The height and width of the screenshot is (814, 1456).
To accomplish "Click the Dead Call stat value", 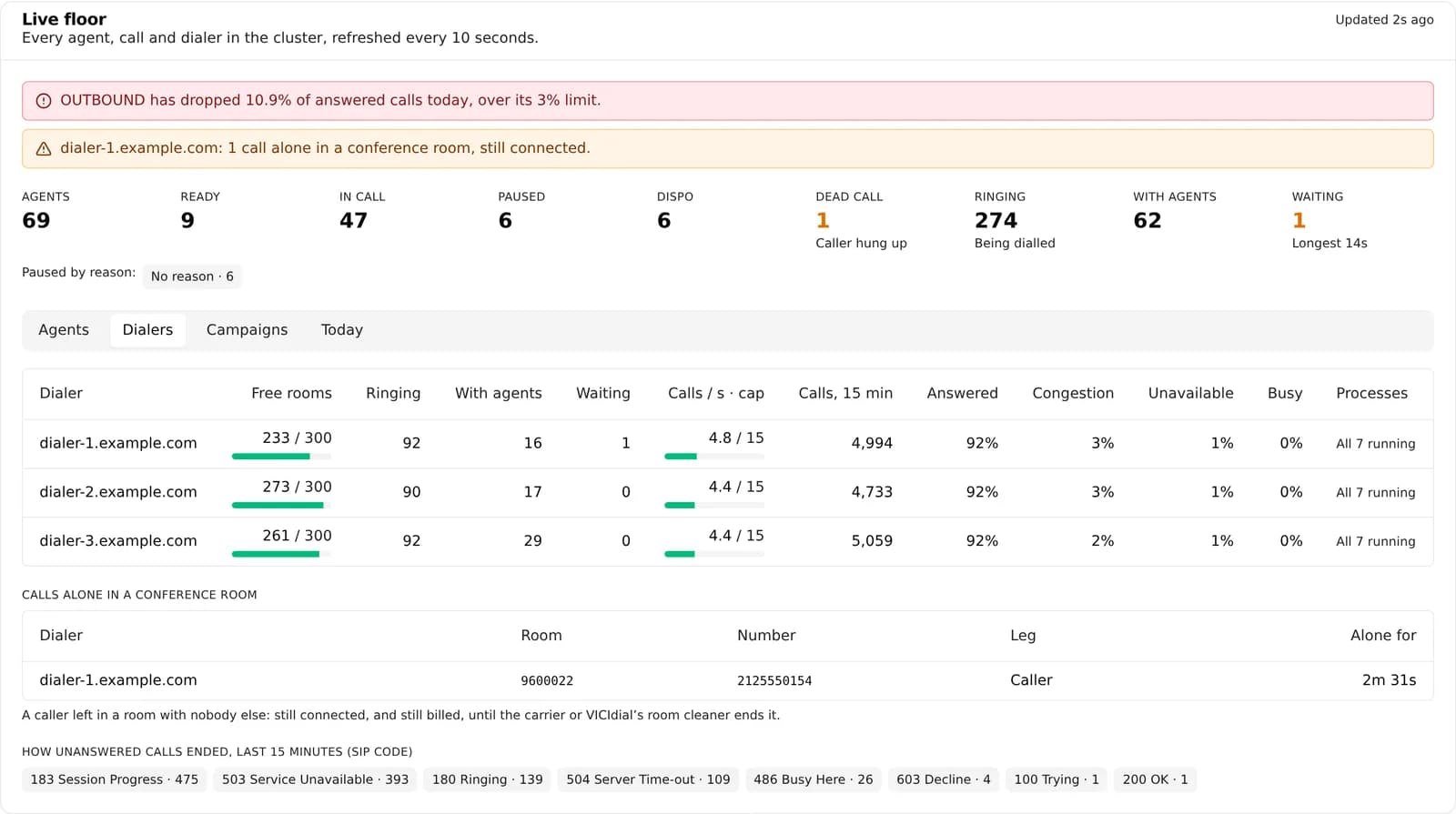I will 823,221.
